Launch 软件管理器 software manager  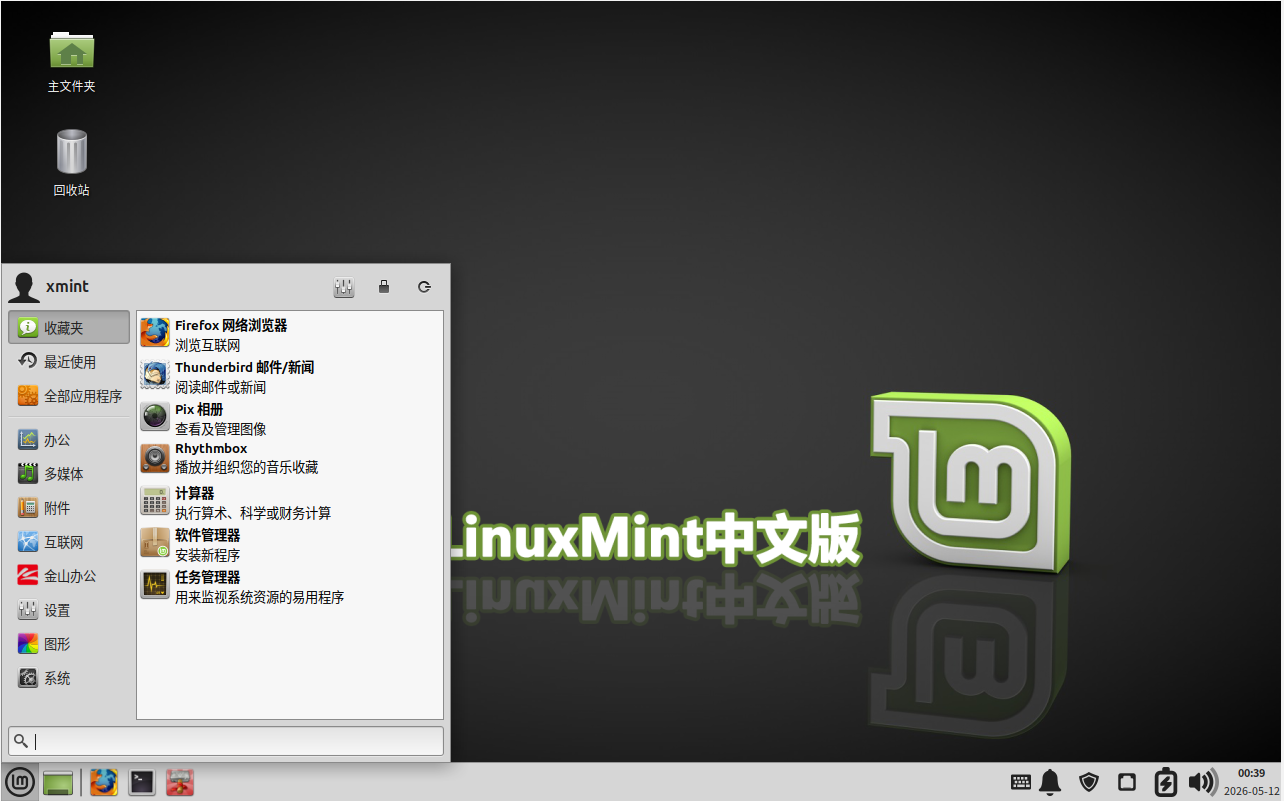pos(290,545)
